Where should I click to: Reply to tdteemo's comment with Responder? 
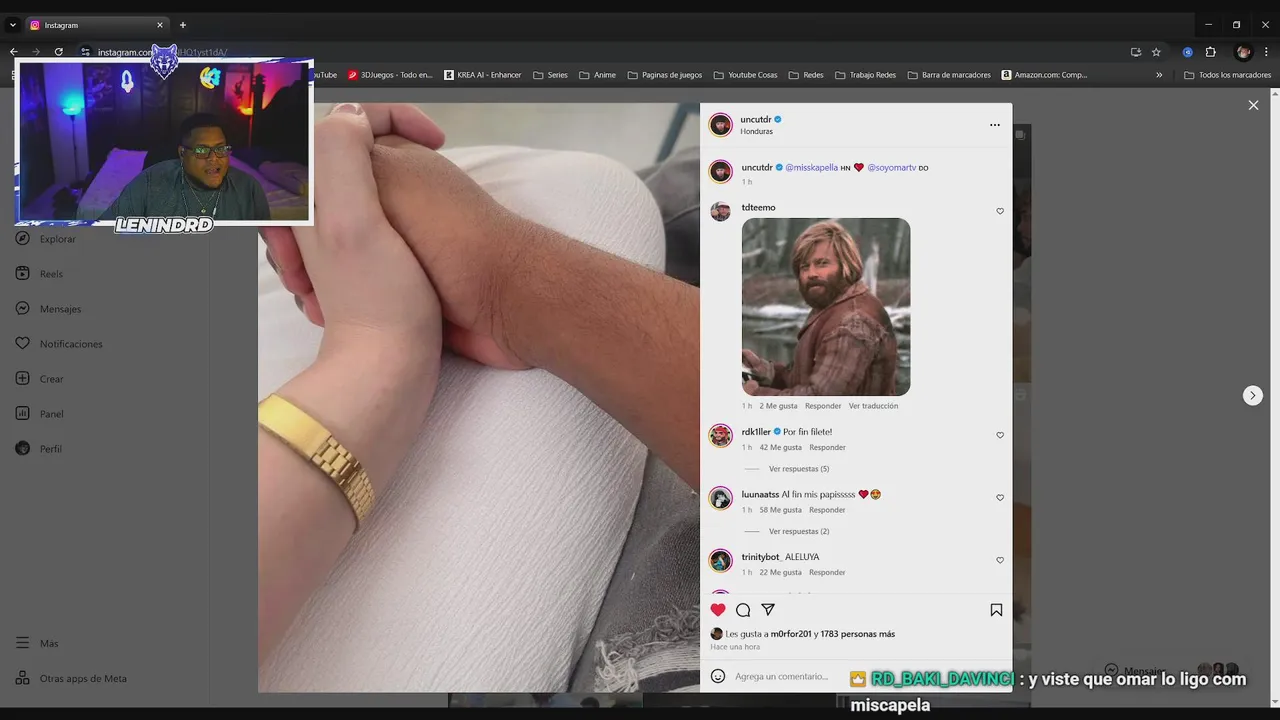coord(823,406)
